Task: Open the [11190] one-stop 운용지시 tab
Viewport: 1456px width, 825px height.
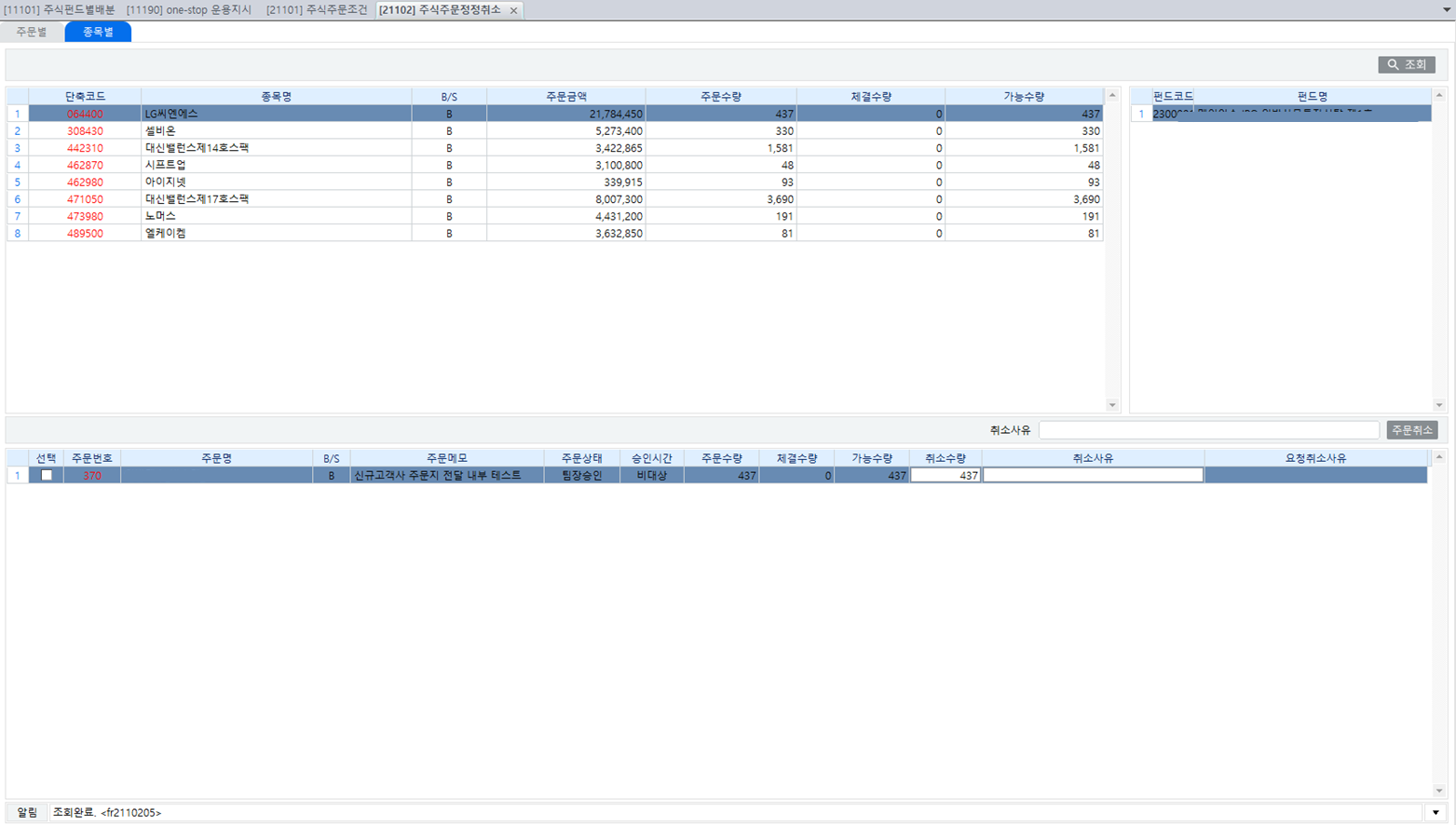Action: point(189,9)
